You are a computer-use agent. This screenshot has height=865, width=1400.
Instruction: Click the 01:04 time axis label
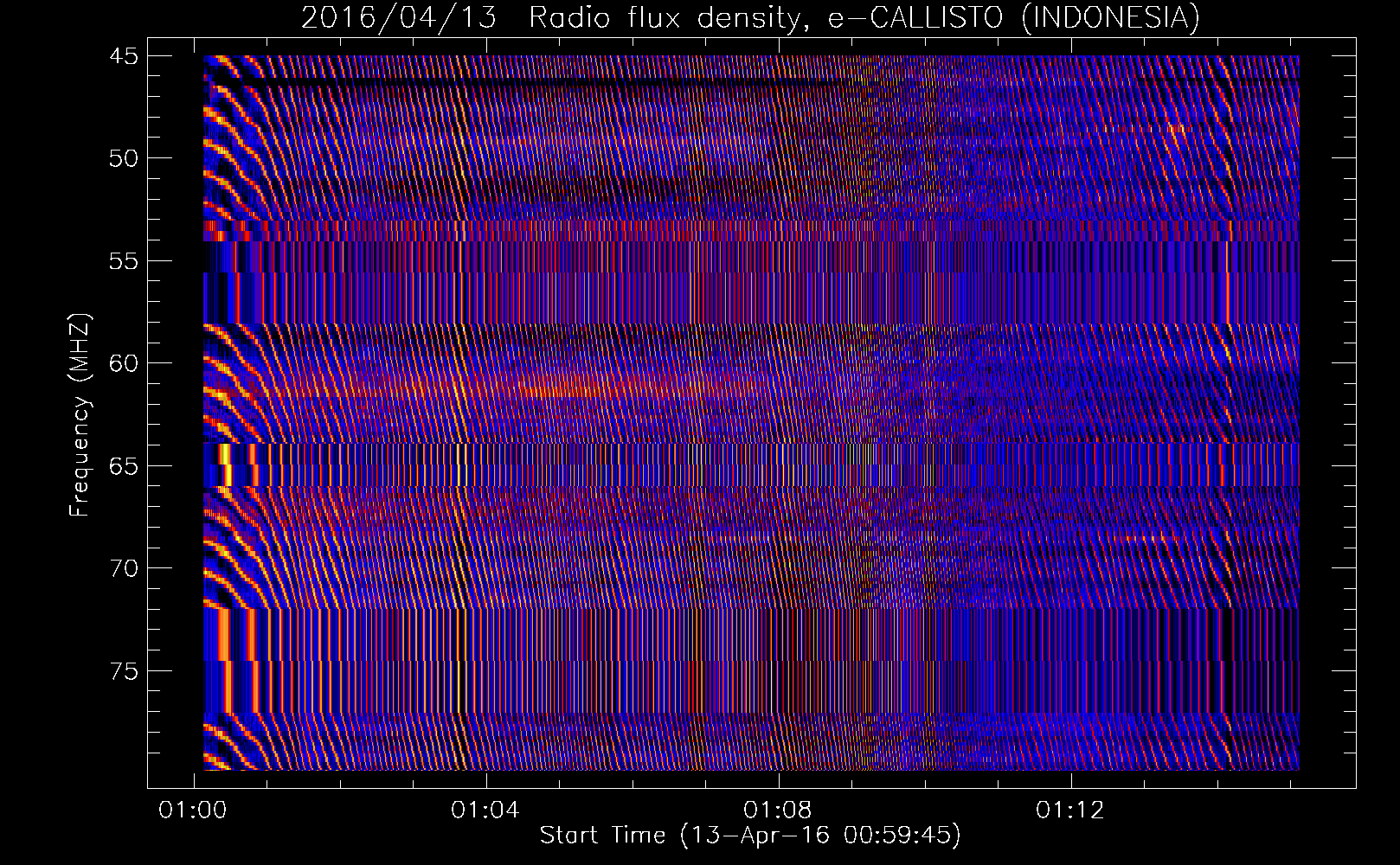485,810
